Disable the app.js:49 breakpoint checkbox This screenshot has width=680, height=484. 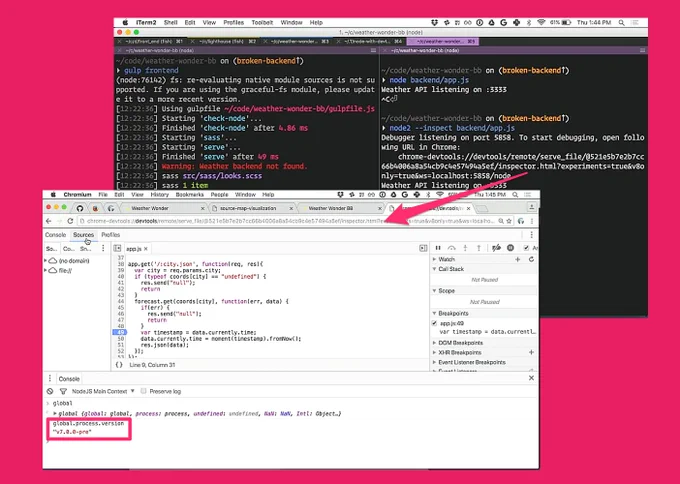coord(435,324)
